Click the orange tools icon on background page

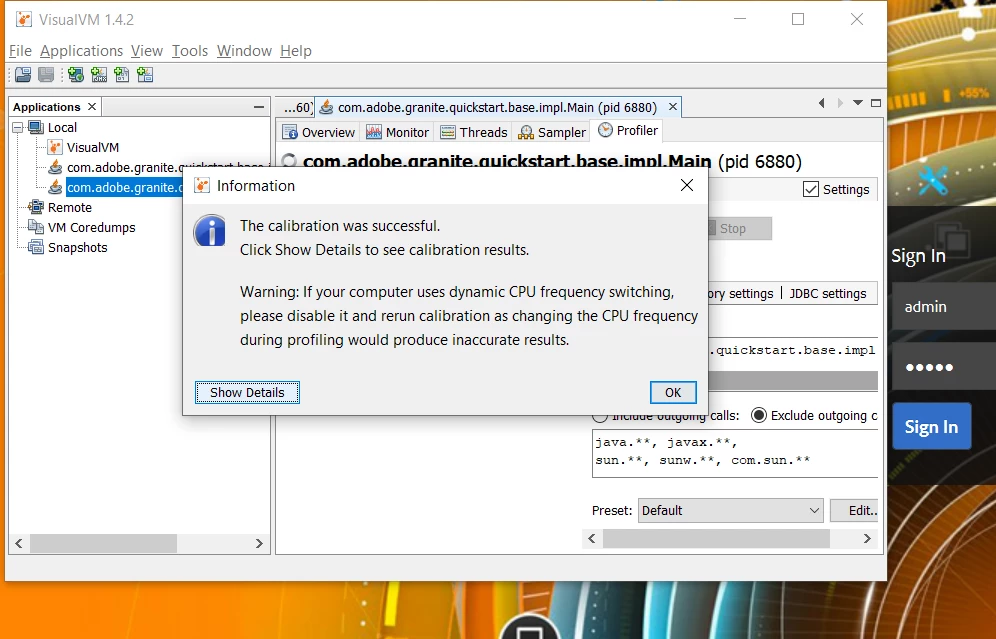point(932,181)
